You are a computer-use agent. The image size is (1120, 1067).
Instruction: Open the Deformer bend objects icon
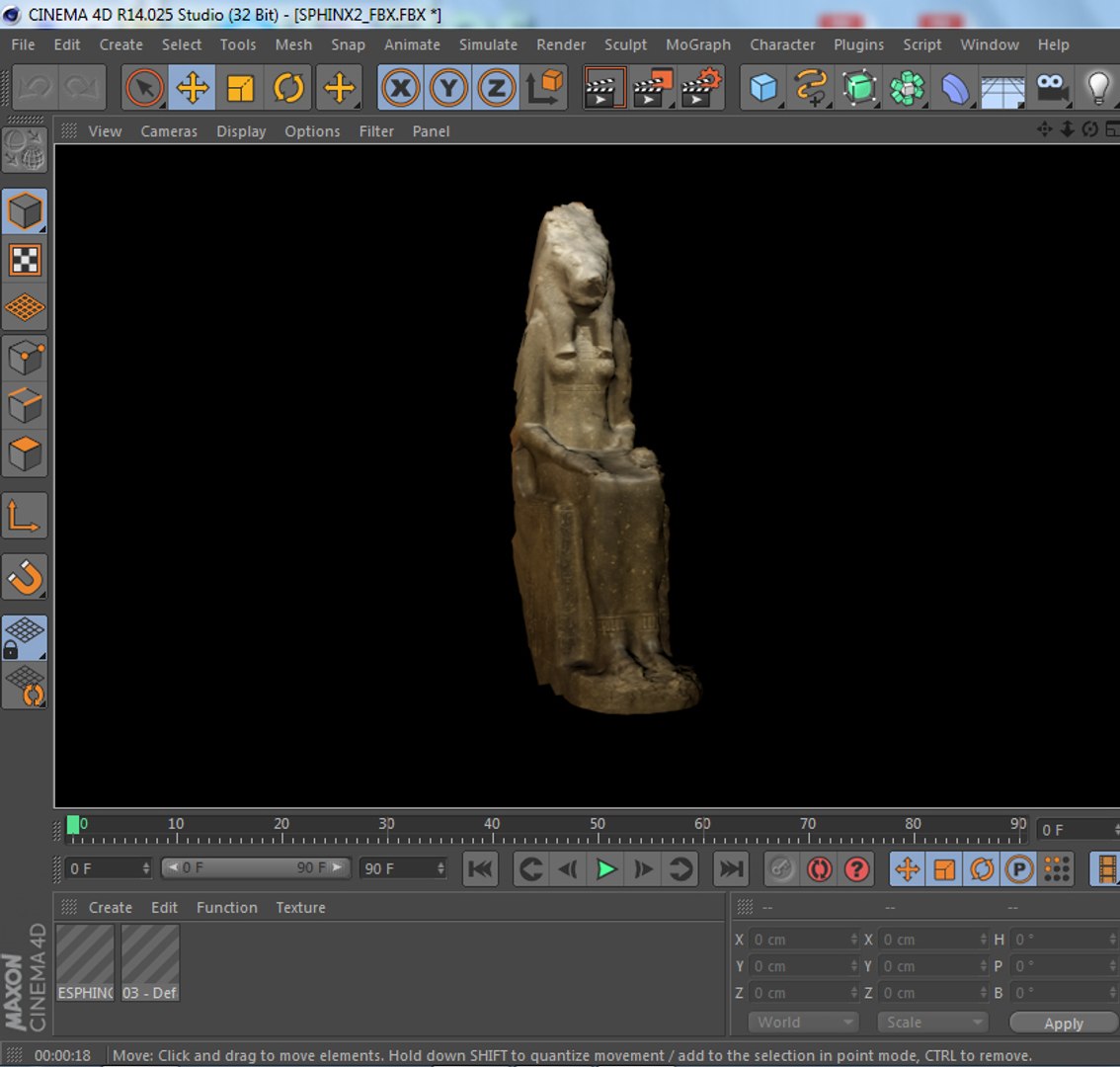(x=955, y=88)
